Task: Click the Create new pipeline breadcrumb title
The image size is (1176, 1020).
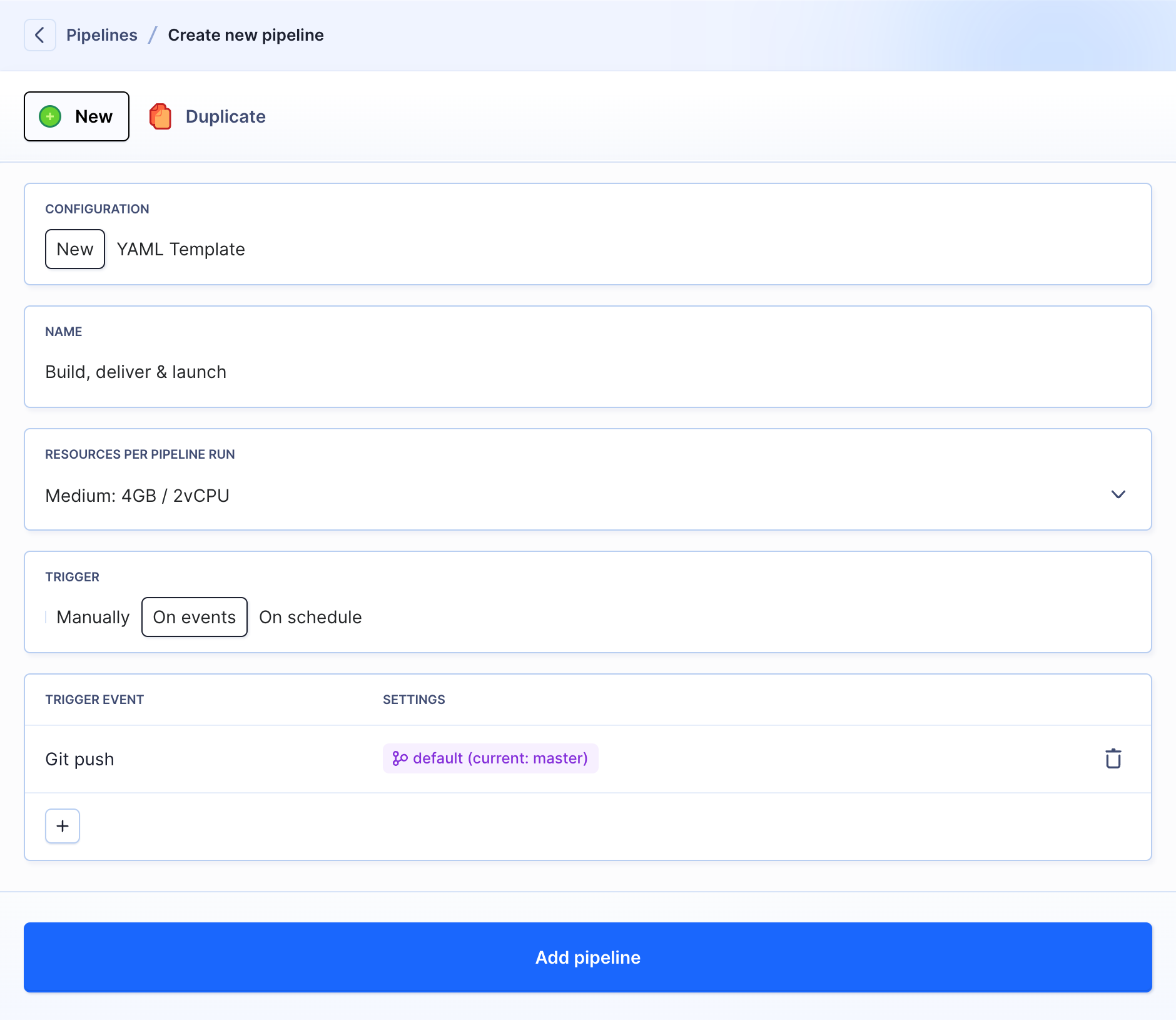Action: [x=246, y=35]
